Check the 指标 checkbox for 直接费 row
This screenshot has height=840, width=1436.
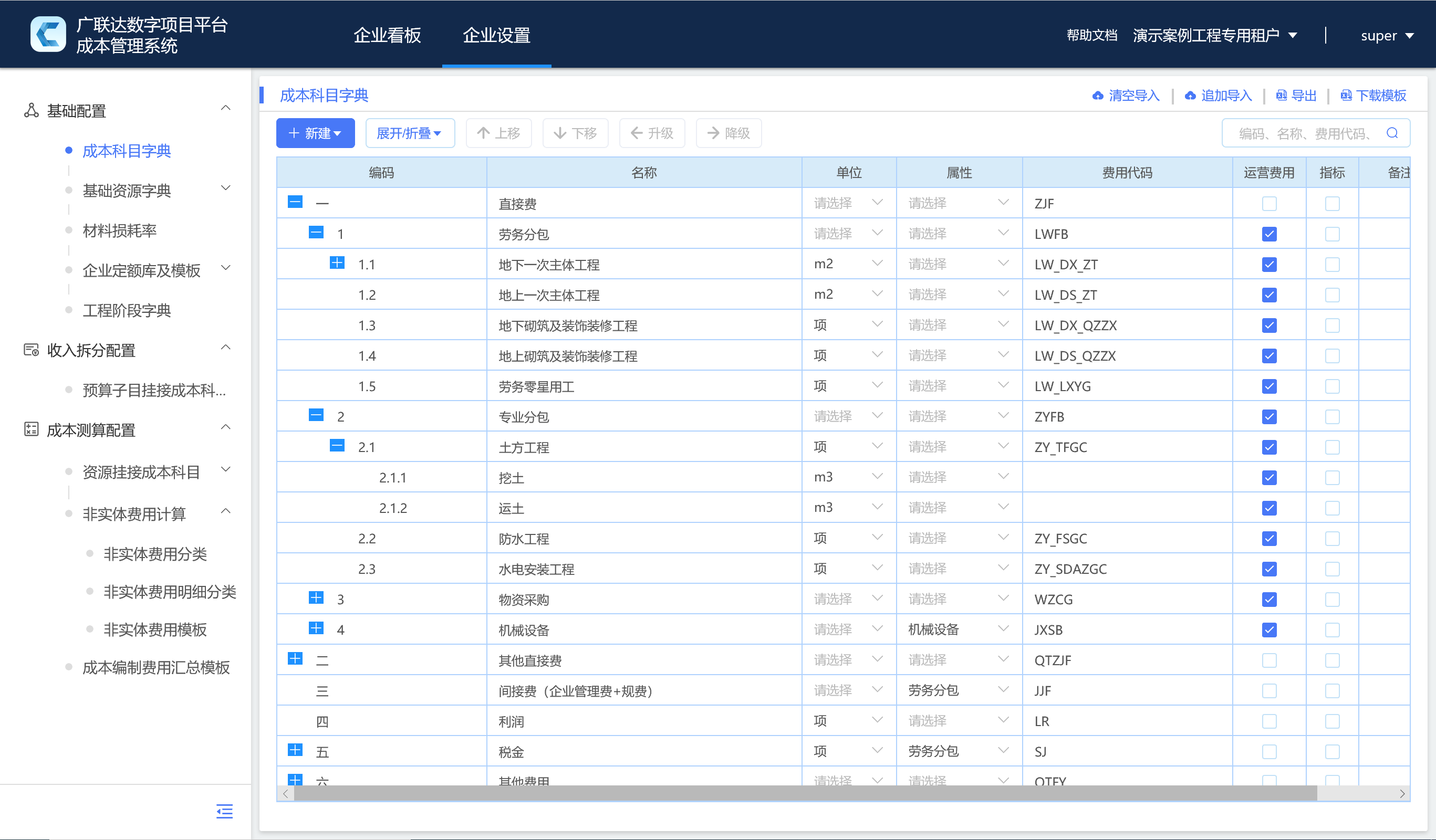[x=1333, y=204]
